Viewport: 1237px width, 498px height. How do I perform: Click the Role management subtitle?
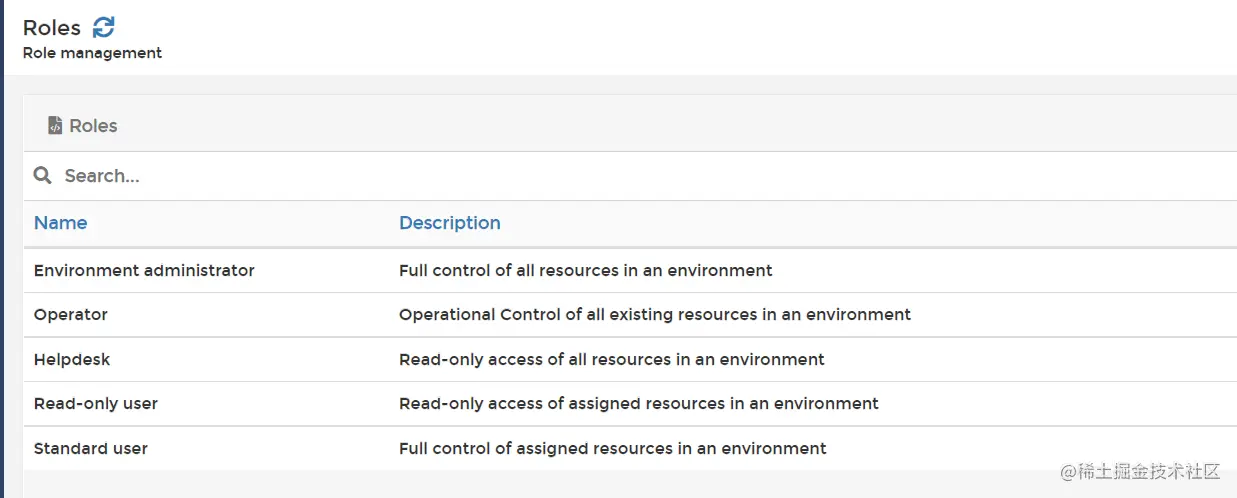point(92,53)
